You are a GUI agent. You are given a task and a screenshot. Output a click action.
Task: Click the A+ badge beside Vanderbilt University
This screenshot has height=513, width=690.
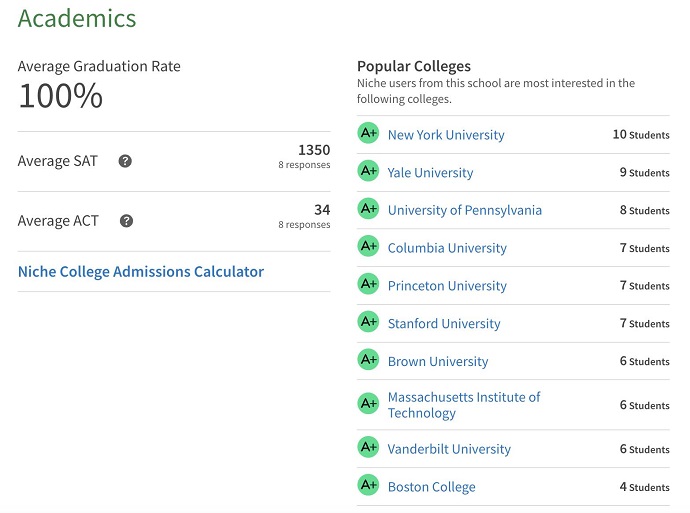coord(369,448)
